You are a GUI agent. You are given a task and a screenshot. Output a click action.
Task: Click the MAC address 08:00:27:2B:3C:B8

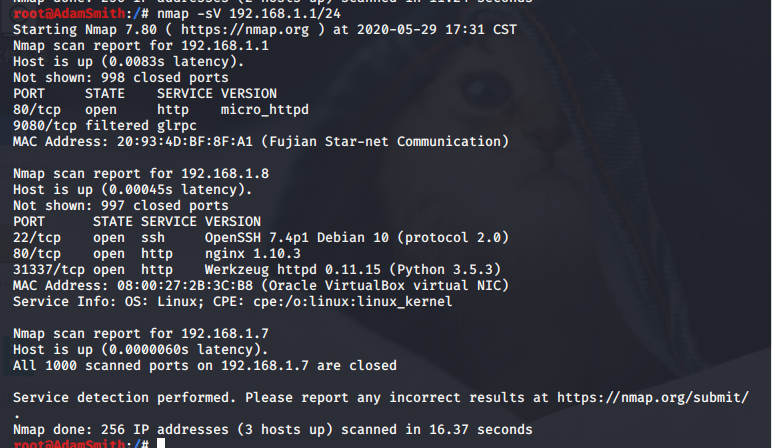coord(185,286)
